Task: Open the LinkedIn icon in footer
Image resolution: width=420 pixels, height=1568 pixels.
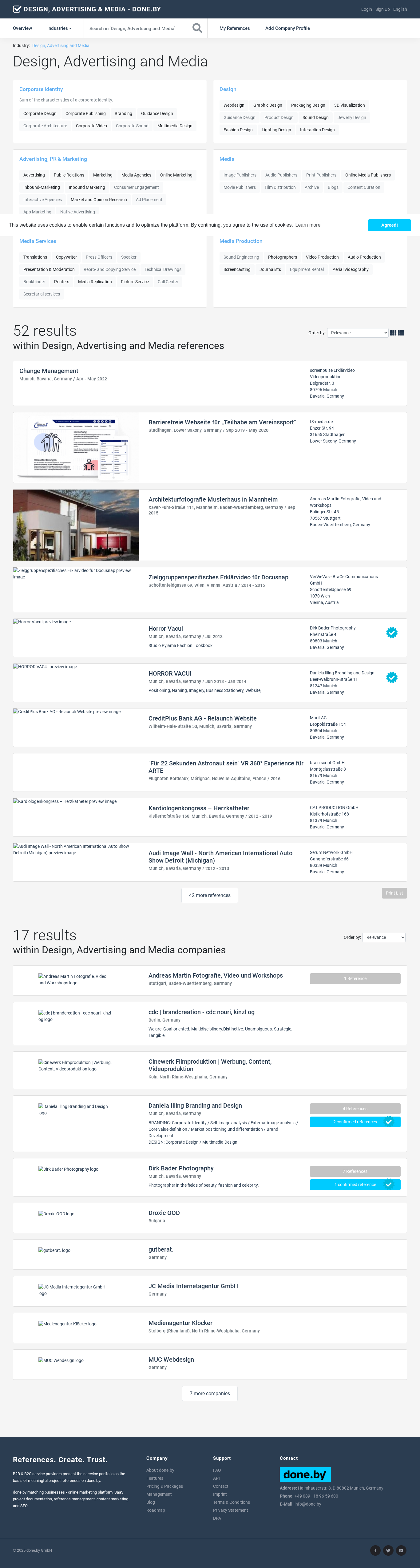Action: tap(401, 1550)
